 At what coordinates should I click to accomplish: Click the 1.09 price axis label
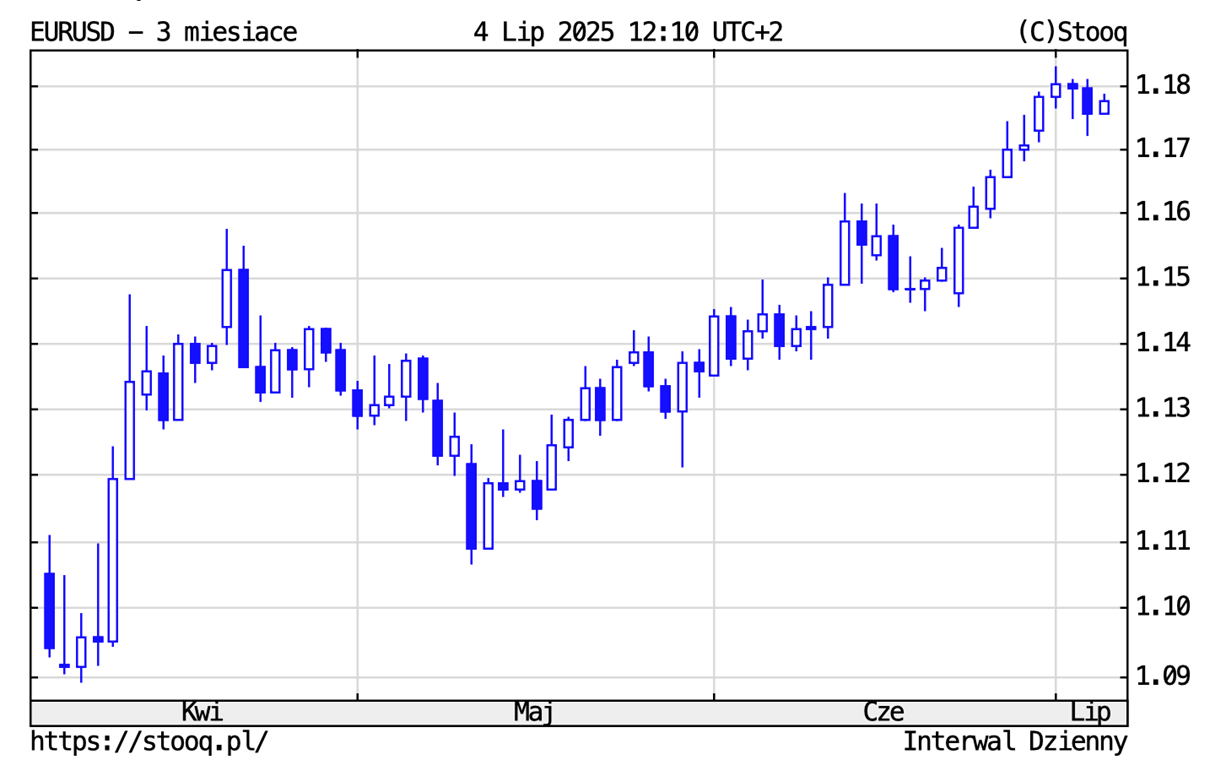(1164, 677)
